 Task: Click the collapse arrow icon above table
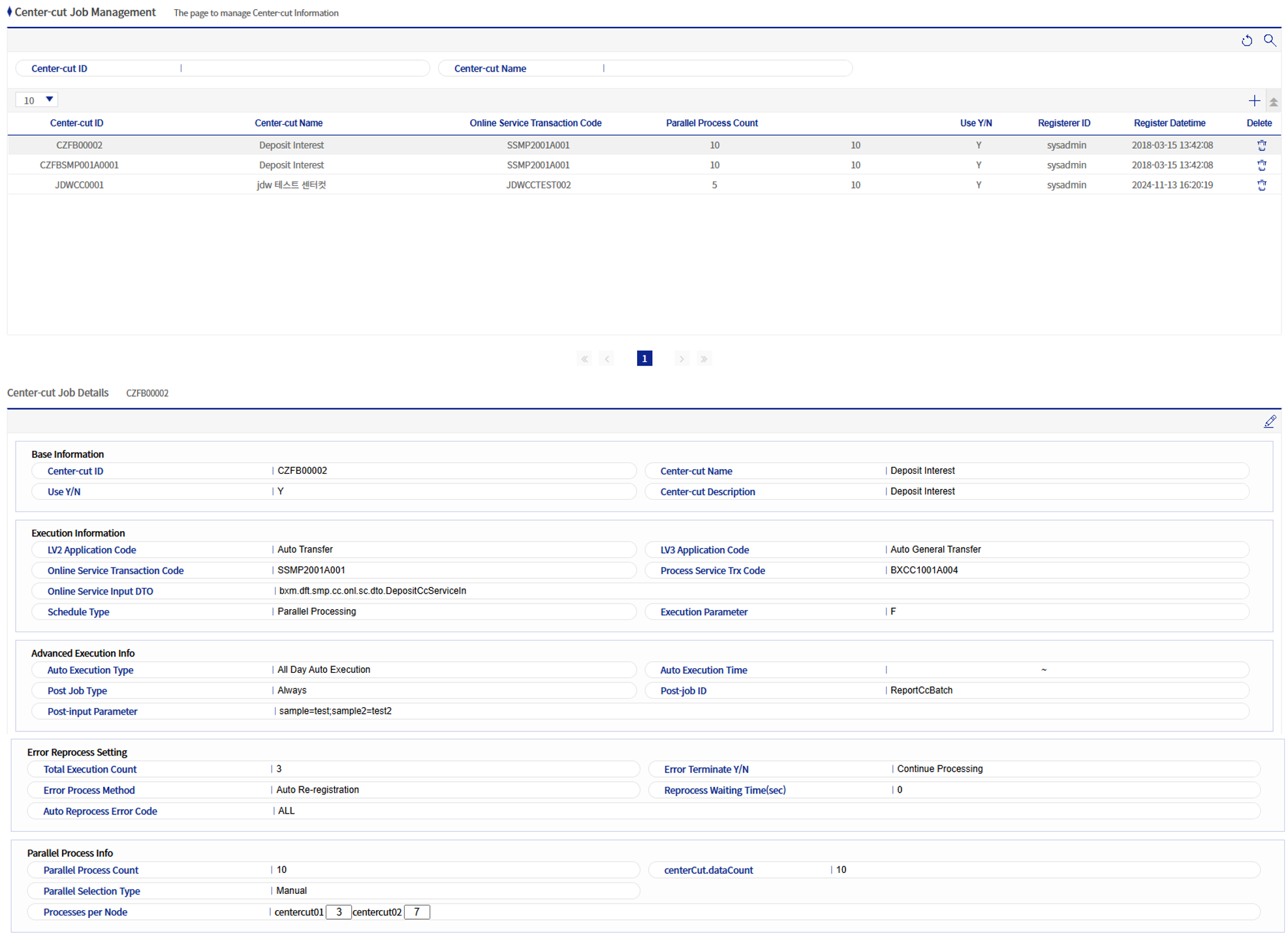tap(1273, 101)
